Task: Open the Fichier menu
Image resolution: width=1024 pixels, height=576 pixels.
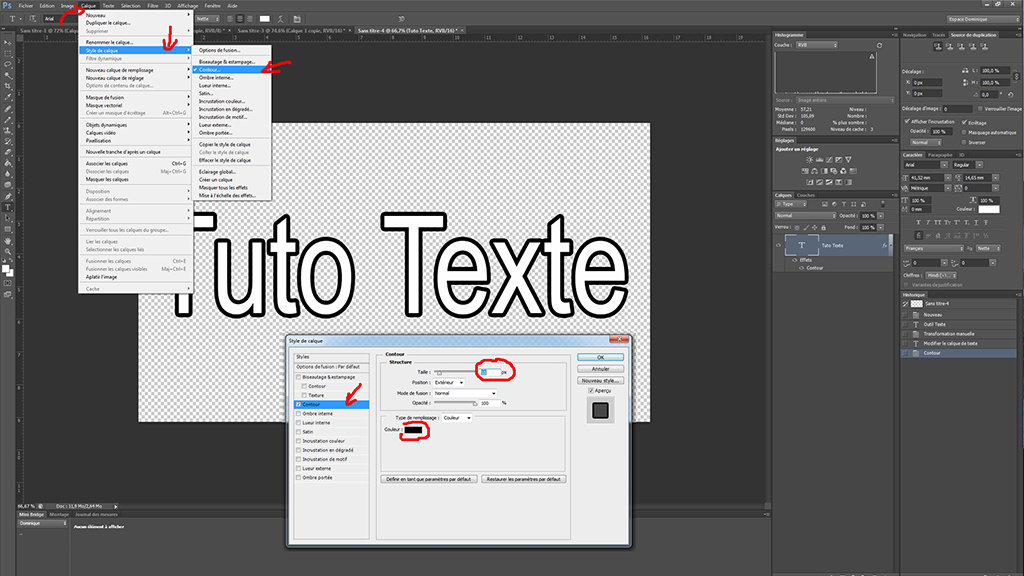Action: [x=25, y=6]
